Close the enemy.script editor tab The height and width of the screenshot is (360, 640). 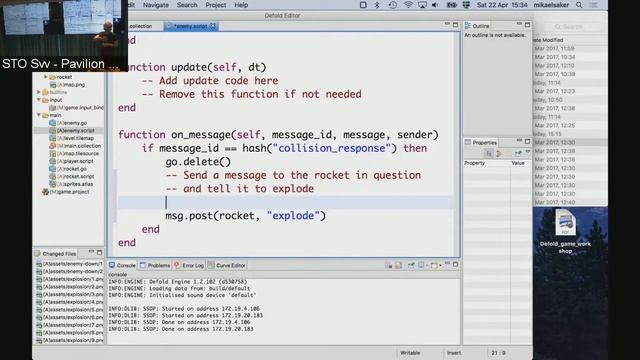tap(213, 26)
